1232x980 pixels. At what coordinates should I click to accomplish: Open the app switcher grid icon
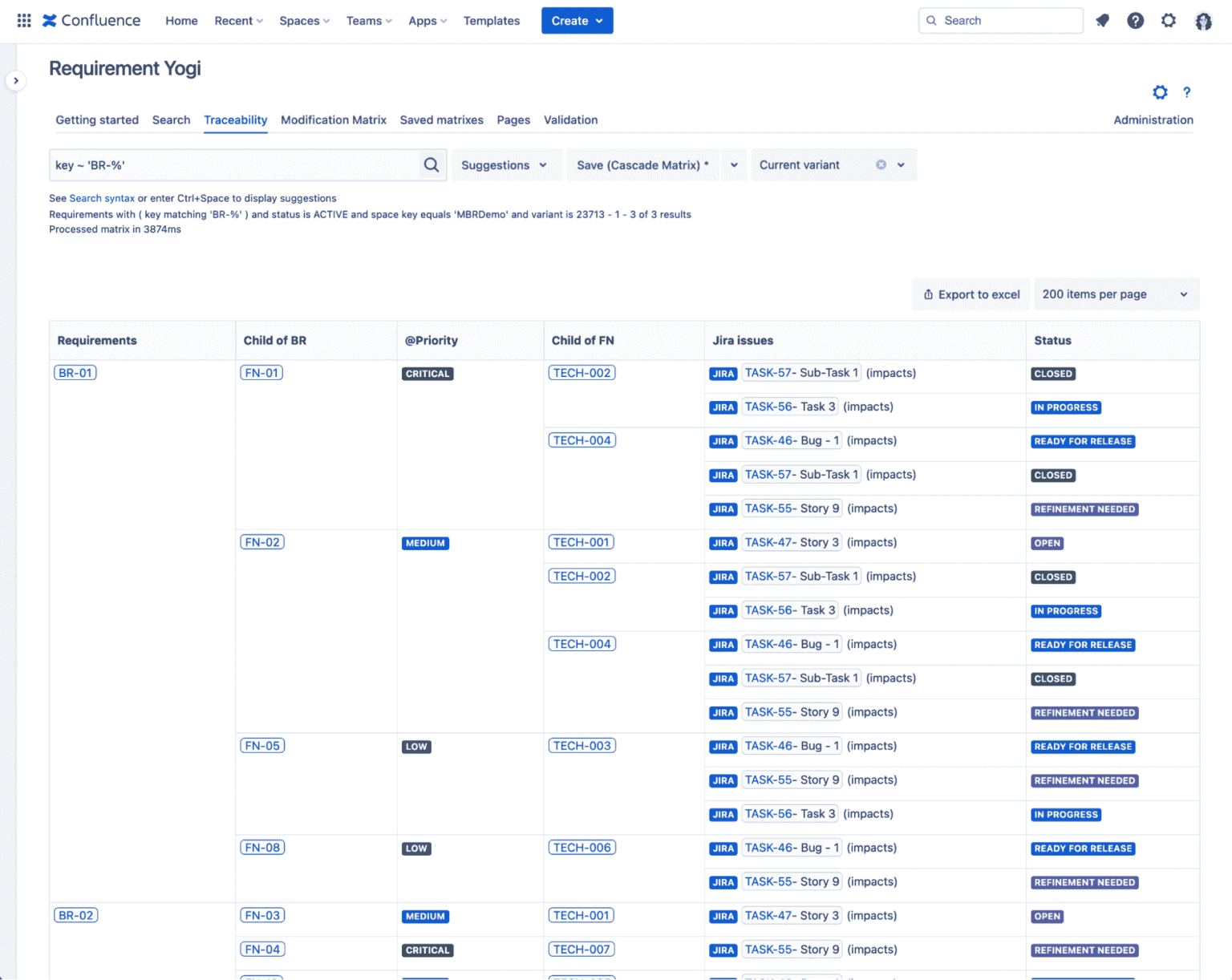[x=23, y=20]
